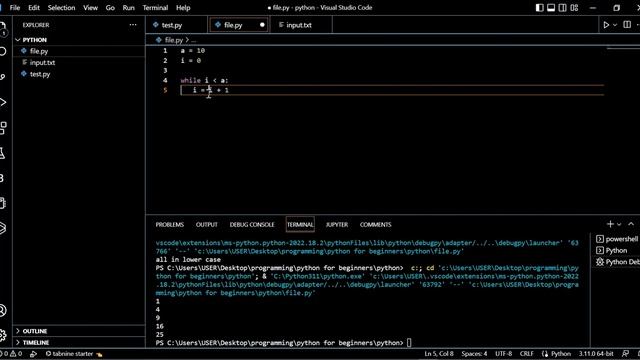Open the Source Control view
Image resolution: width=640 pixels, height=360 pixels.
(x=3, y=77)
